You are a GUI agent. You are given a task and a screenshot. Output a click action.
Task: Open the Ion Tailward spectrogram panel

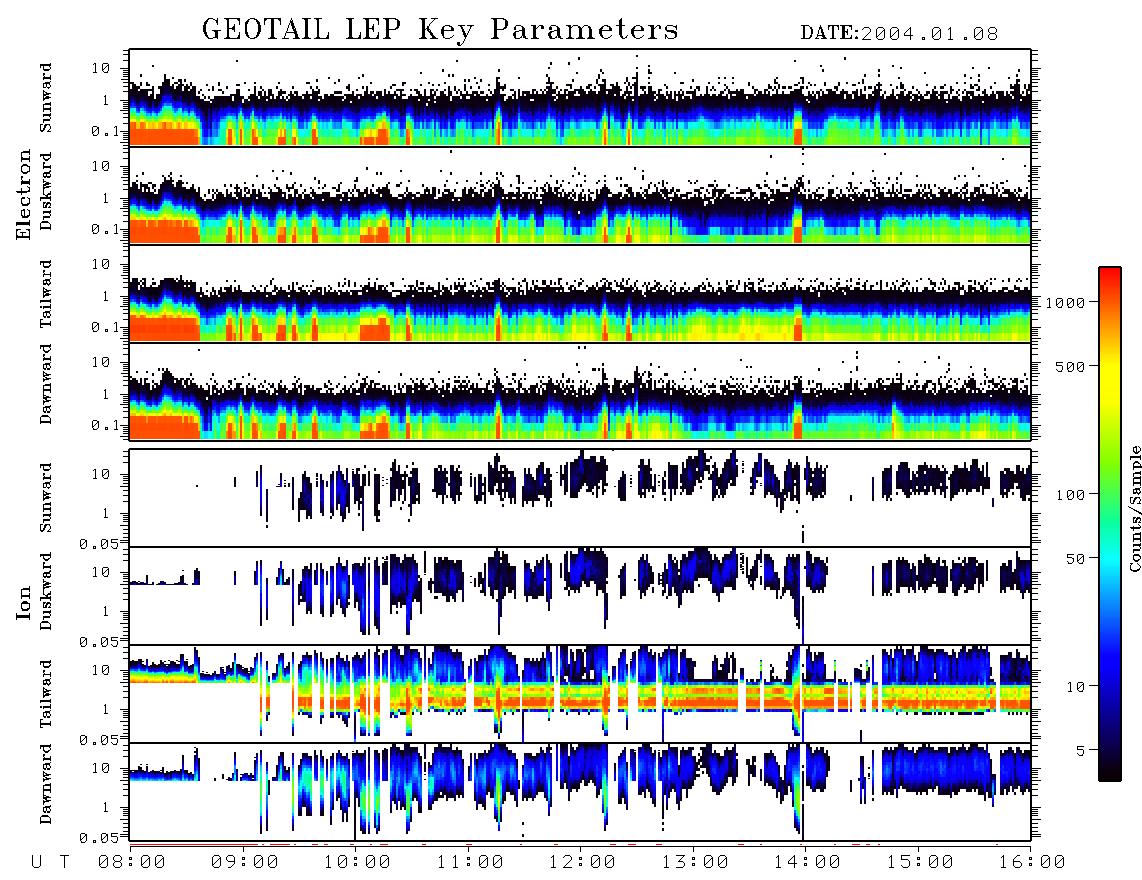tap(580, 694)
